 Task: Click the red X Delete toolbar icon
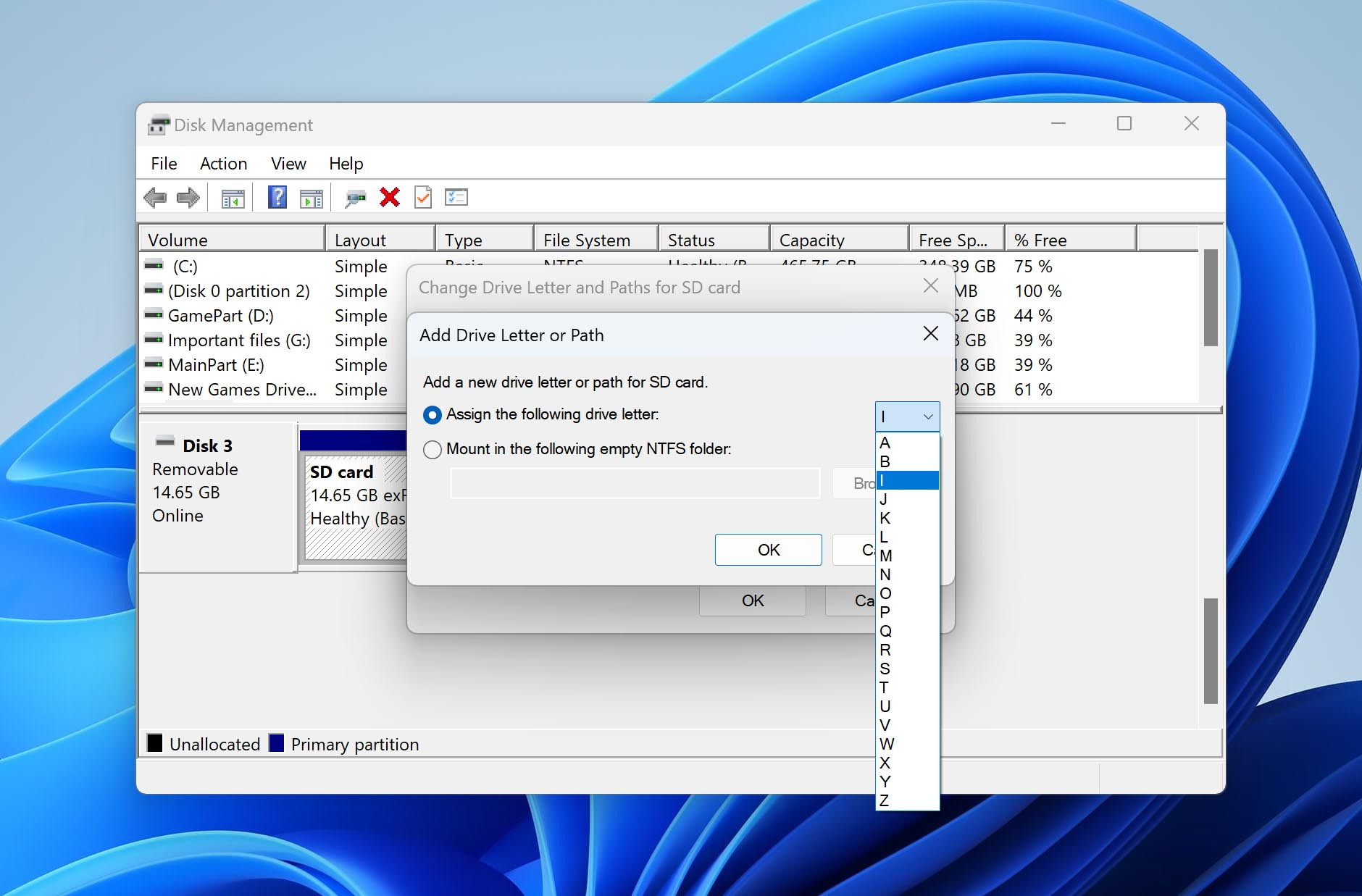(x=390, y=197)
